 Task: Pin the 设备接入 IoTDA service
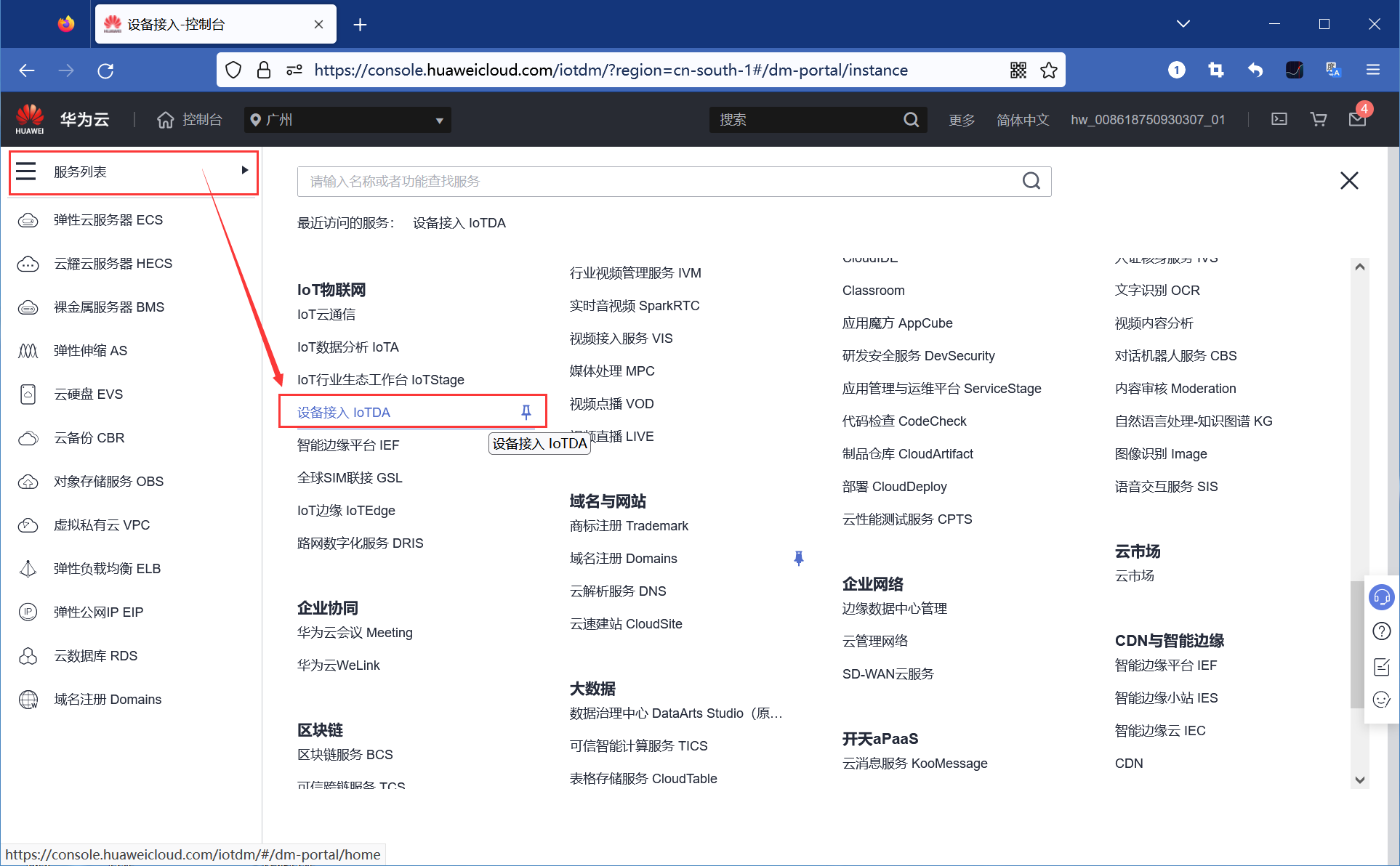pos(526,412)
